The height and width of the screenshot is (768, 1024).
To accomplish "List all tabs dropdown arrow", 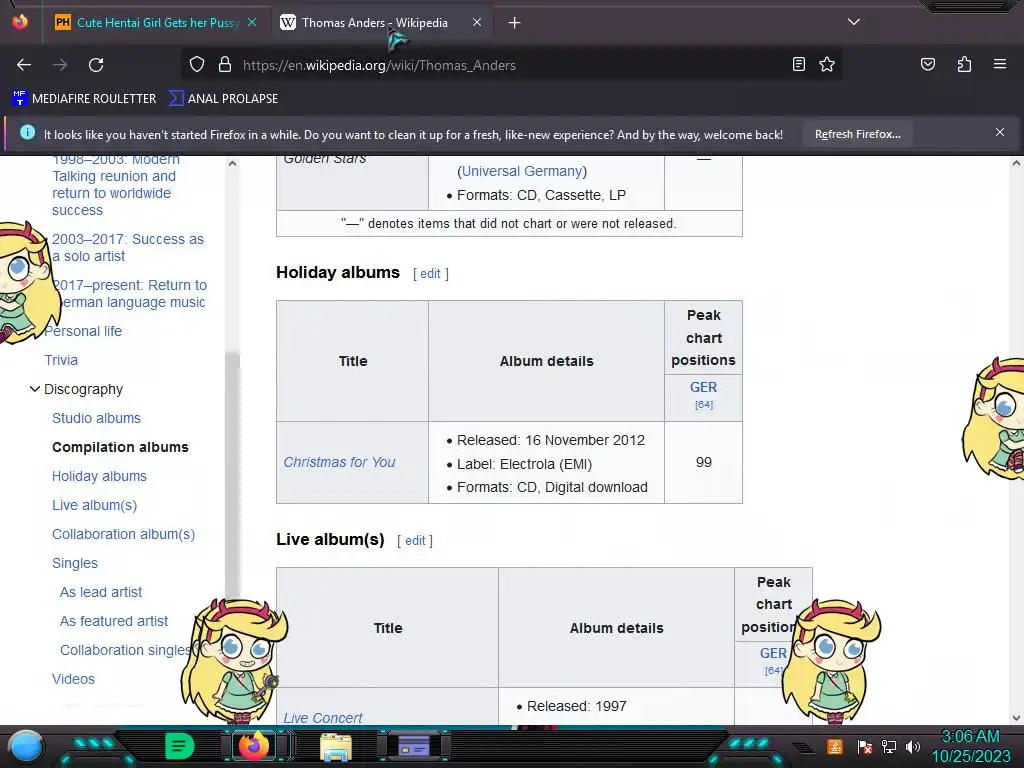I will pyautogui.click(x=854, y=22).
